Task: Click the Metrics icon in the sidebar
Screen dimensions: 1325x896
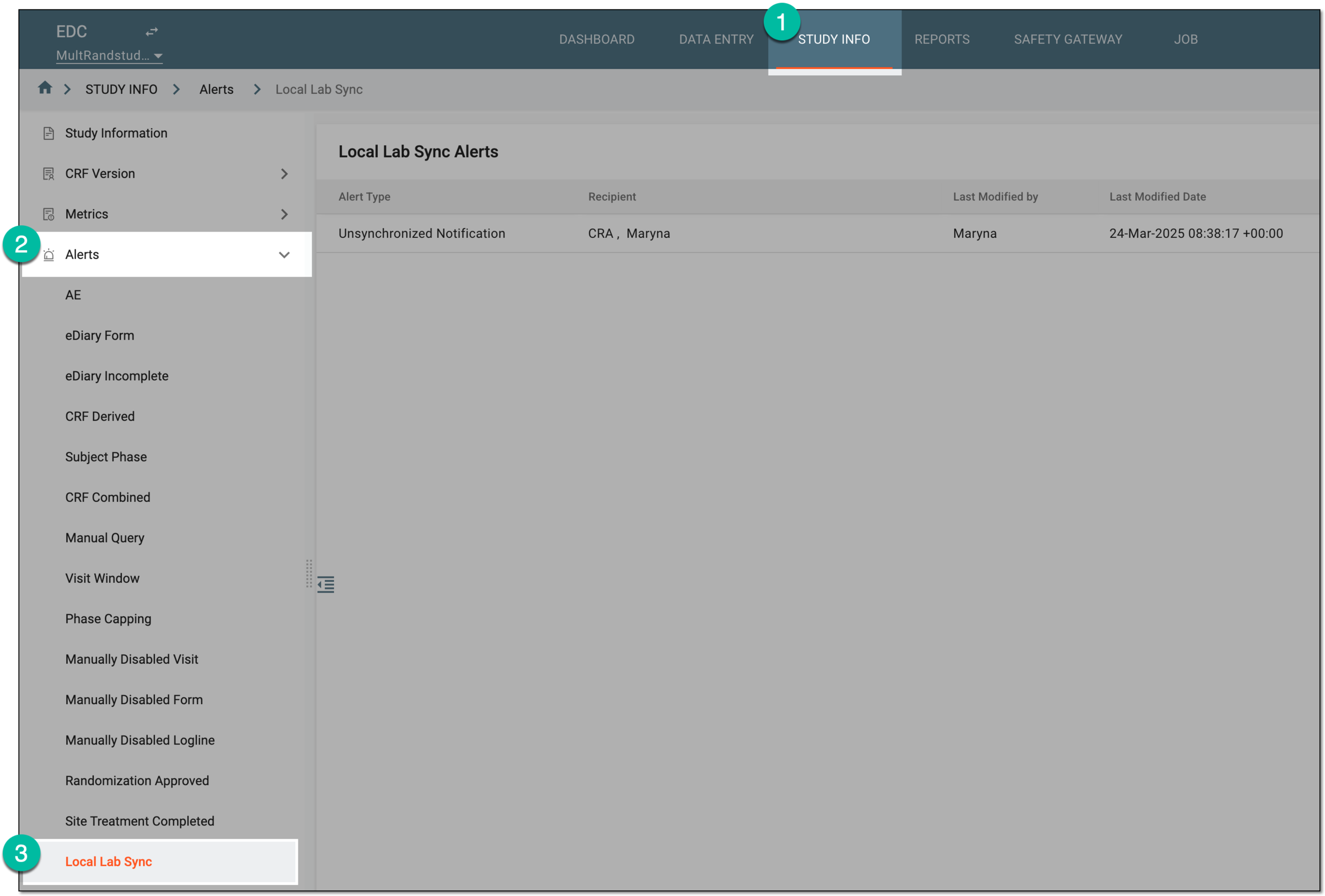Action: click(48, 214)
